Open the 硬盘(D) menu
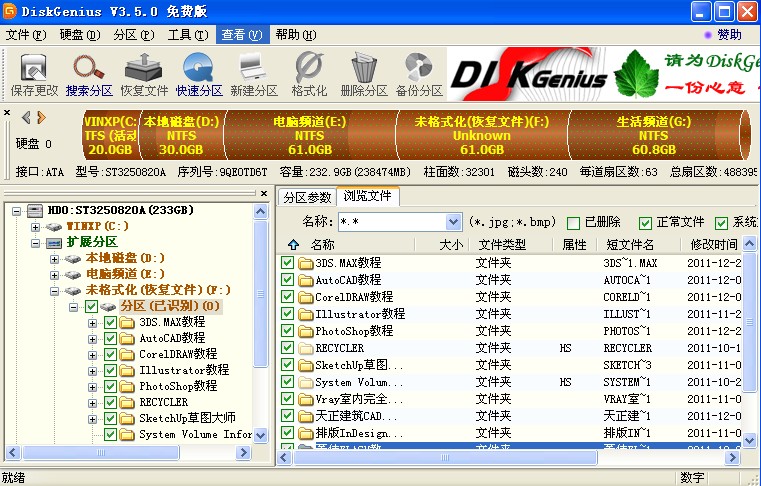 [80, 35]
